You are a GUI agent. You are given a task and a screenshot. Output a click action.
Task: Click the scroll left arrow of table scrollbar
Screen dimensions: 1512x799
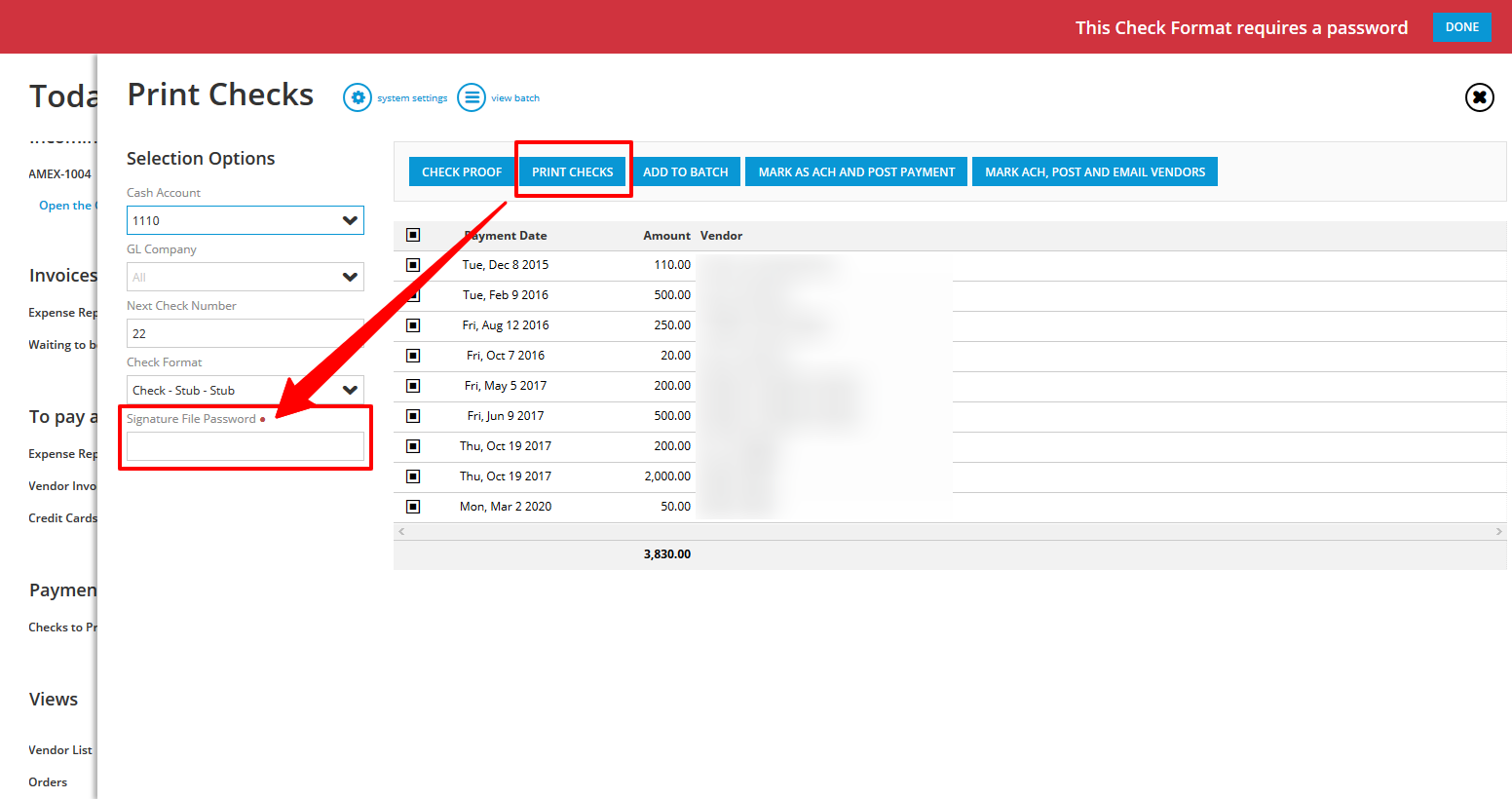click(x=401, y=531)
